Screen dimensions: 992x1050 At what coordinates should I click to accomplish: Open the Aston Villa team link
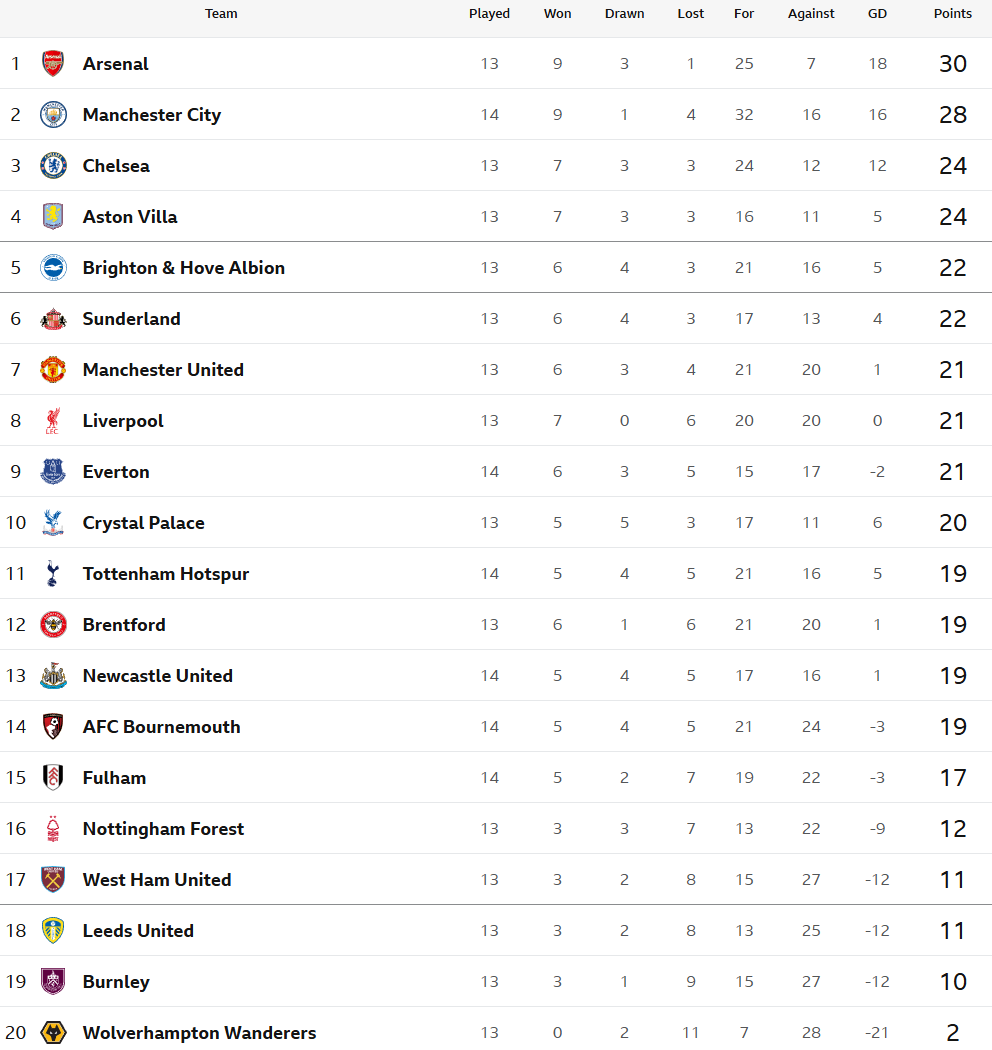point(130,217)
